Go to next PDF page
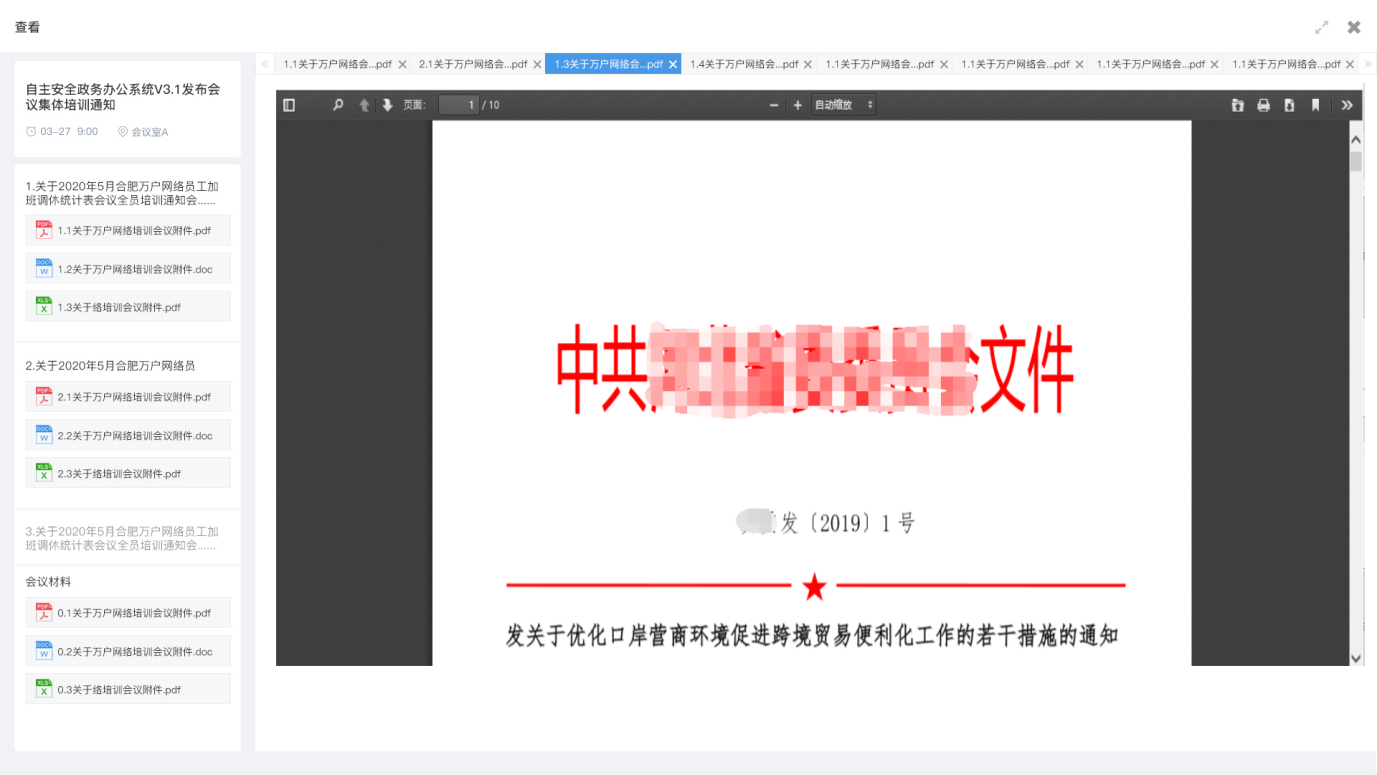The image size is (1377, 775). click(387, 105)
